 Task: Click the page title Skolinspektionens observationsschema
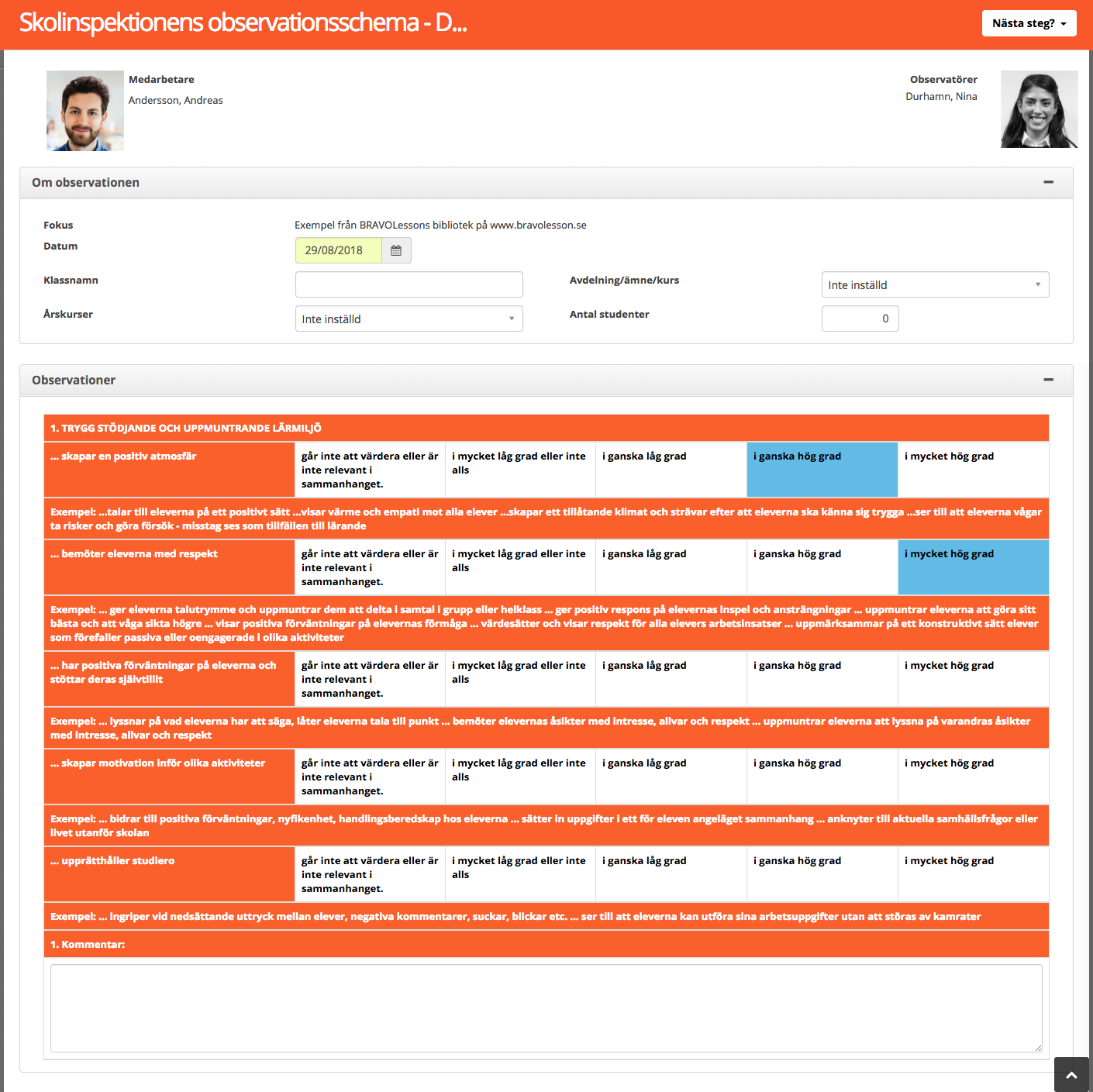pos(243,22)
